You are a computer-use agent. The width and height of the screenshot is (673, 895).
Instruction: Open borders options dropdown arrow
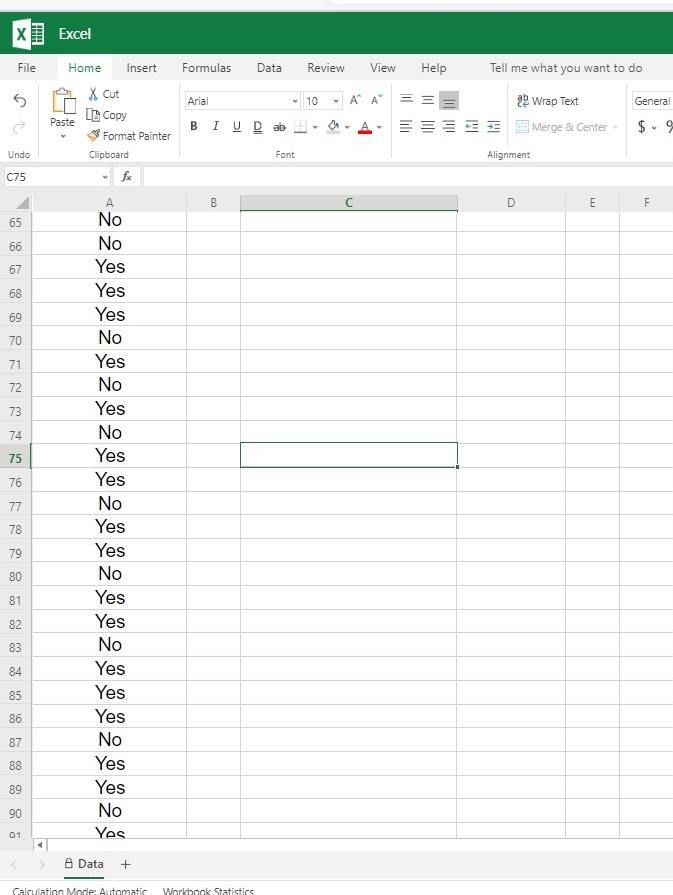click(x=315, y=127)
